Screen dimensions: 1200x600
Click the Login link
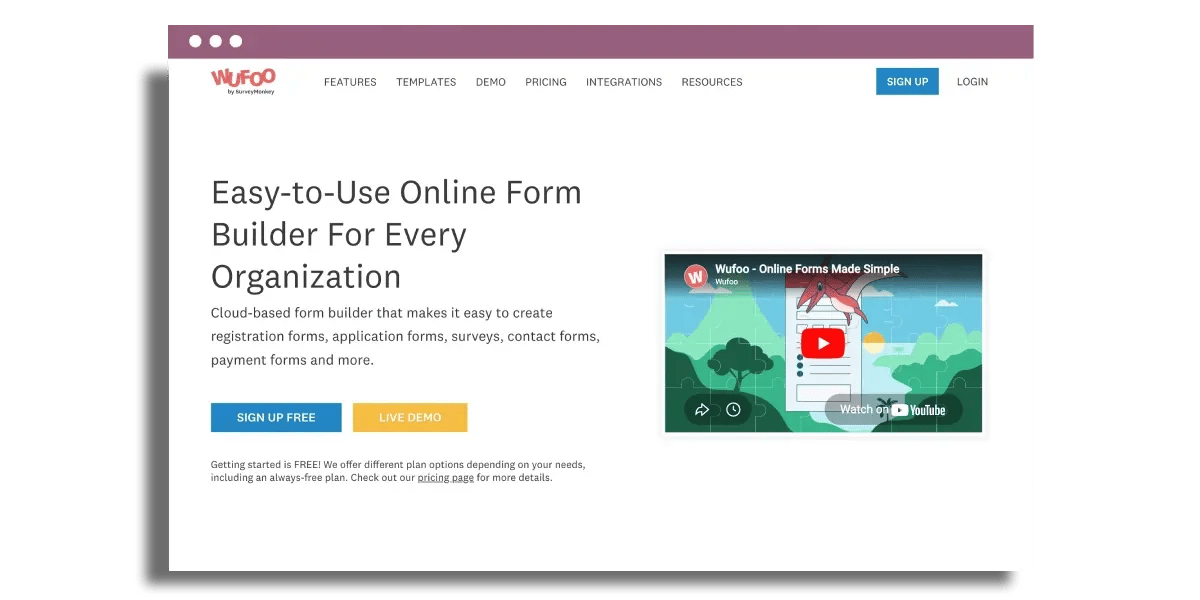(x=972, y=82)
